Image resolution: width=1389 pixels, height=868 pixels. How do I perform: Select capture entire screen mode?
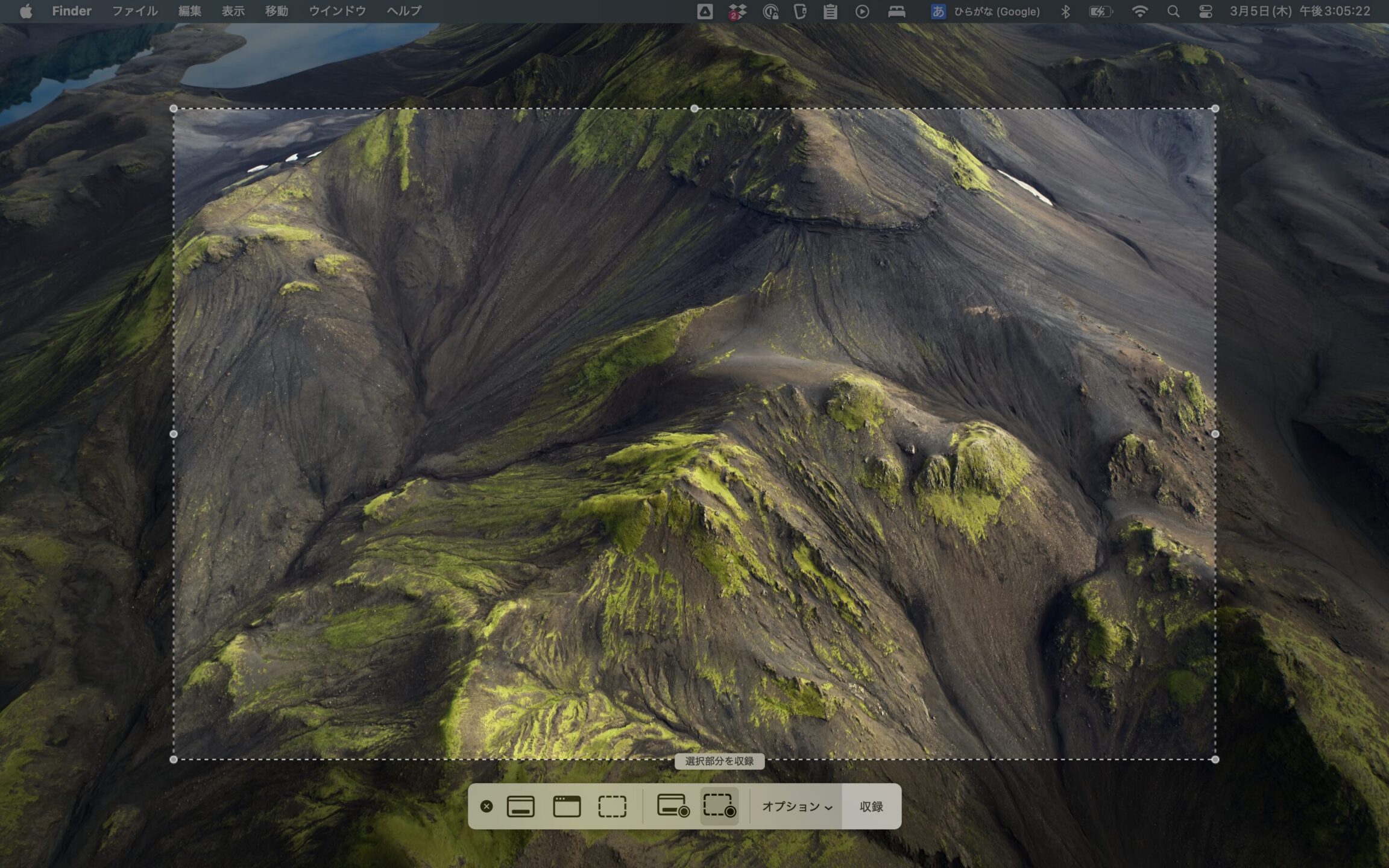[521, 806]
